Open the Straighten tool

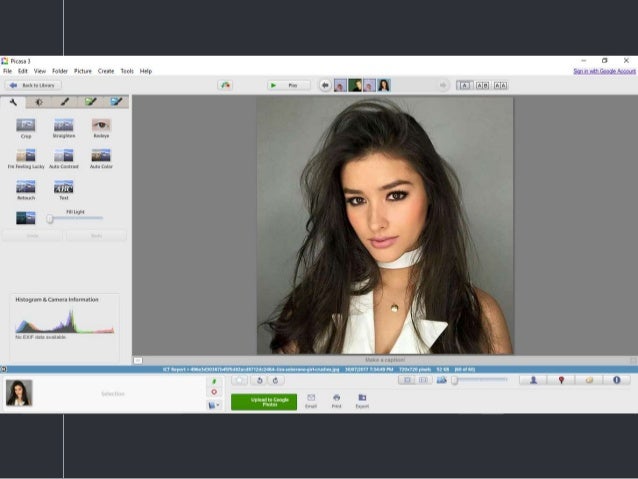click(x=64, y=126)
